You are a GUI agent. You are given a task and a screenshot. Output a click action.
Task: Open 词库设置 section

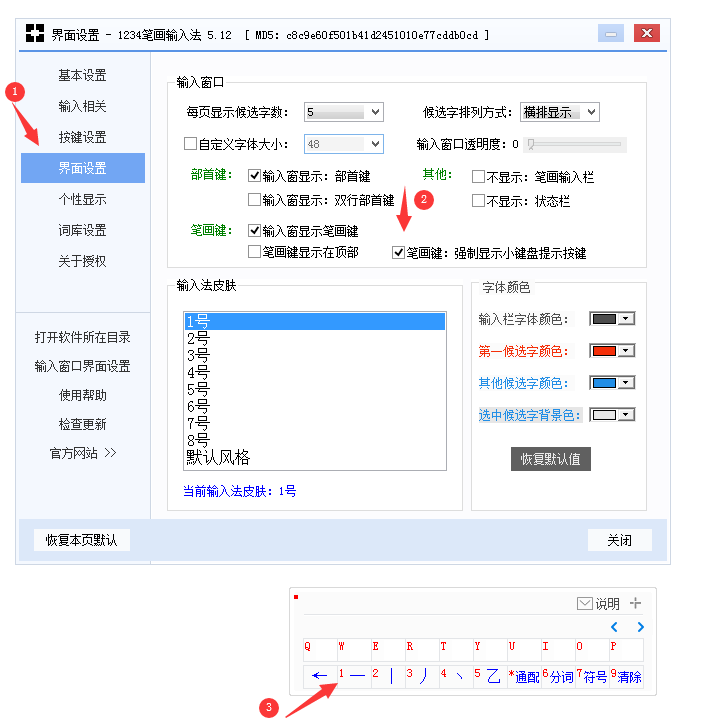(x=82, y=230)
